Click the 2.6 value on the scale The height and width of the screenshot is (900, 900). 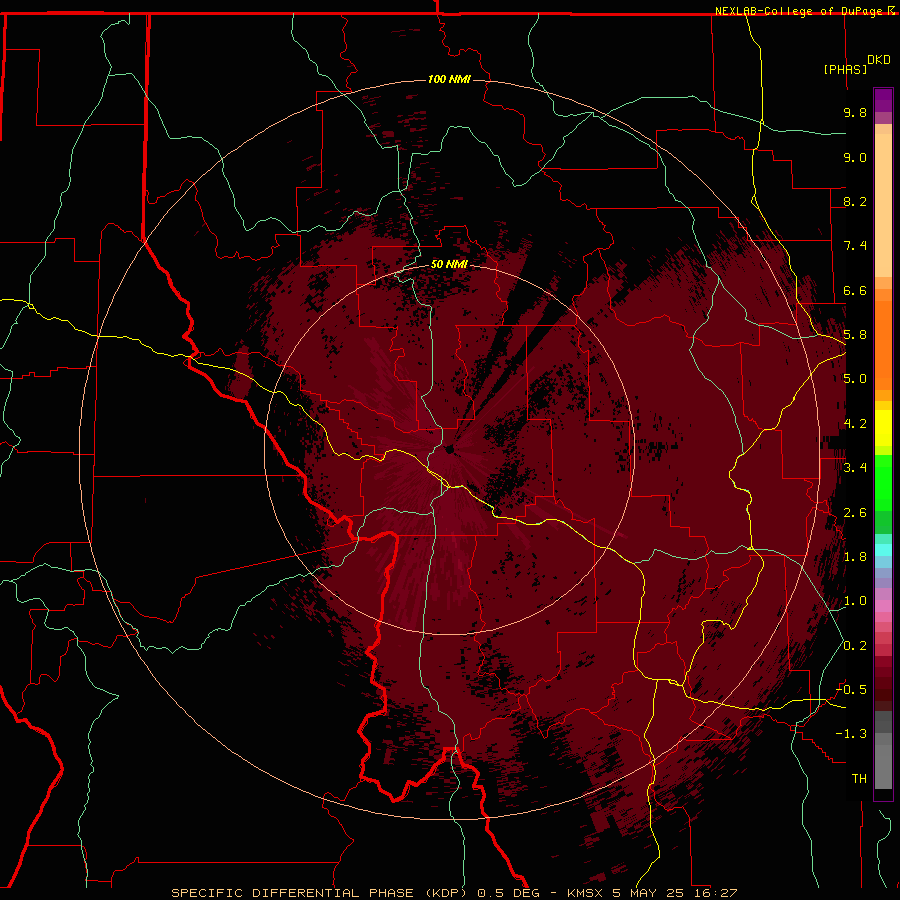(855, 513)
